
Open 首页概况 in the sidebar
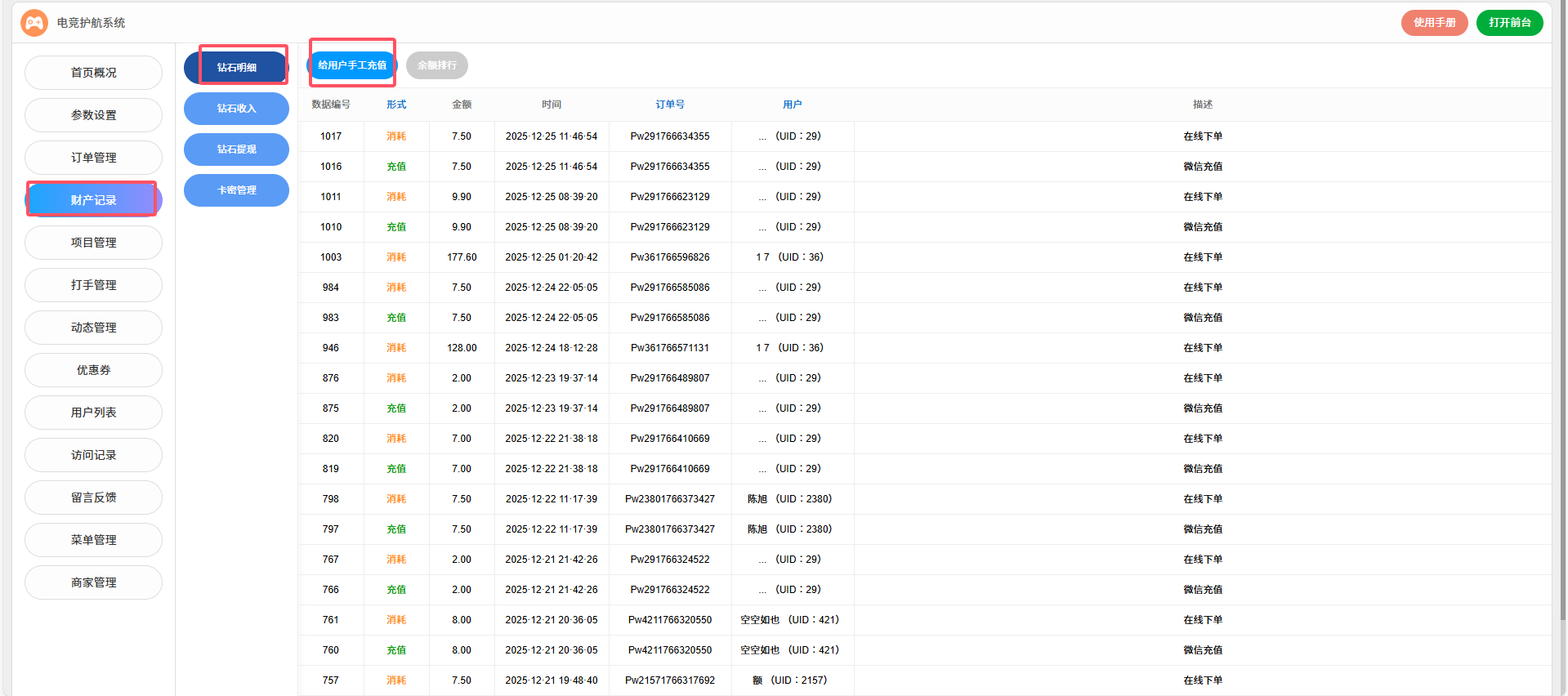93,73
